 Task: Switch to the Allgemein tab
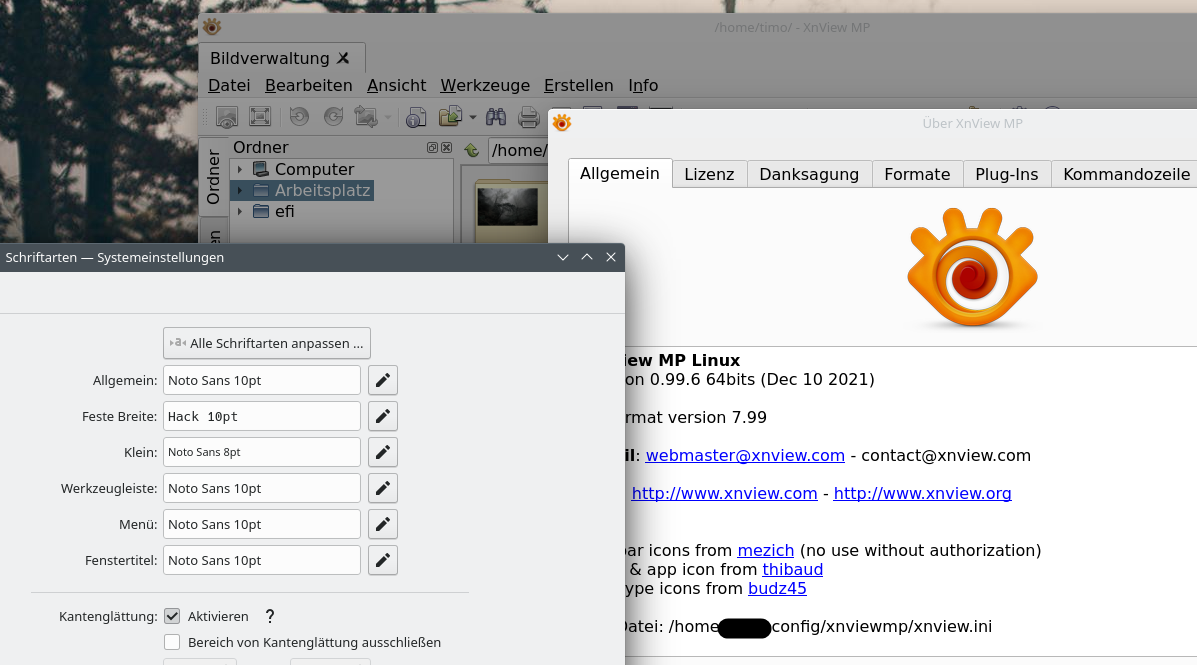point(620,173)
